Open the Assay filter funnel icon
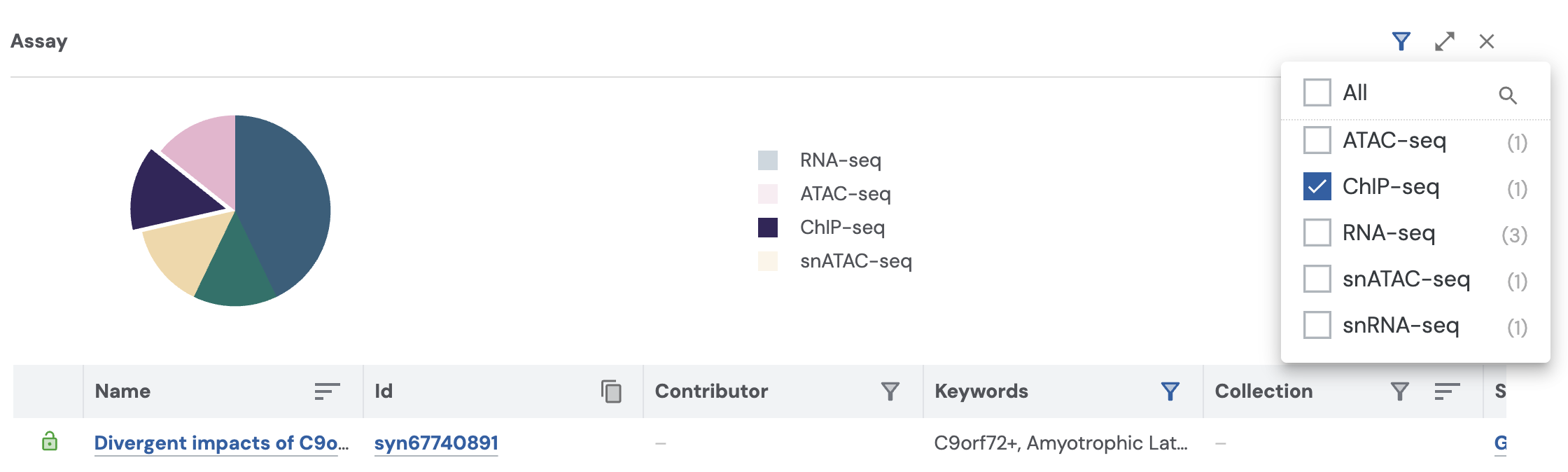 pos(1401,41)
